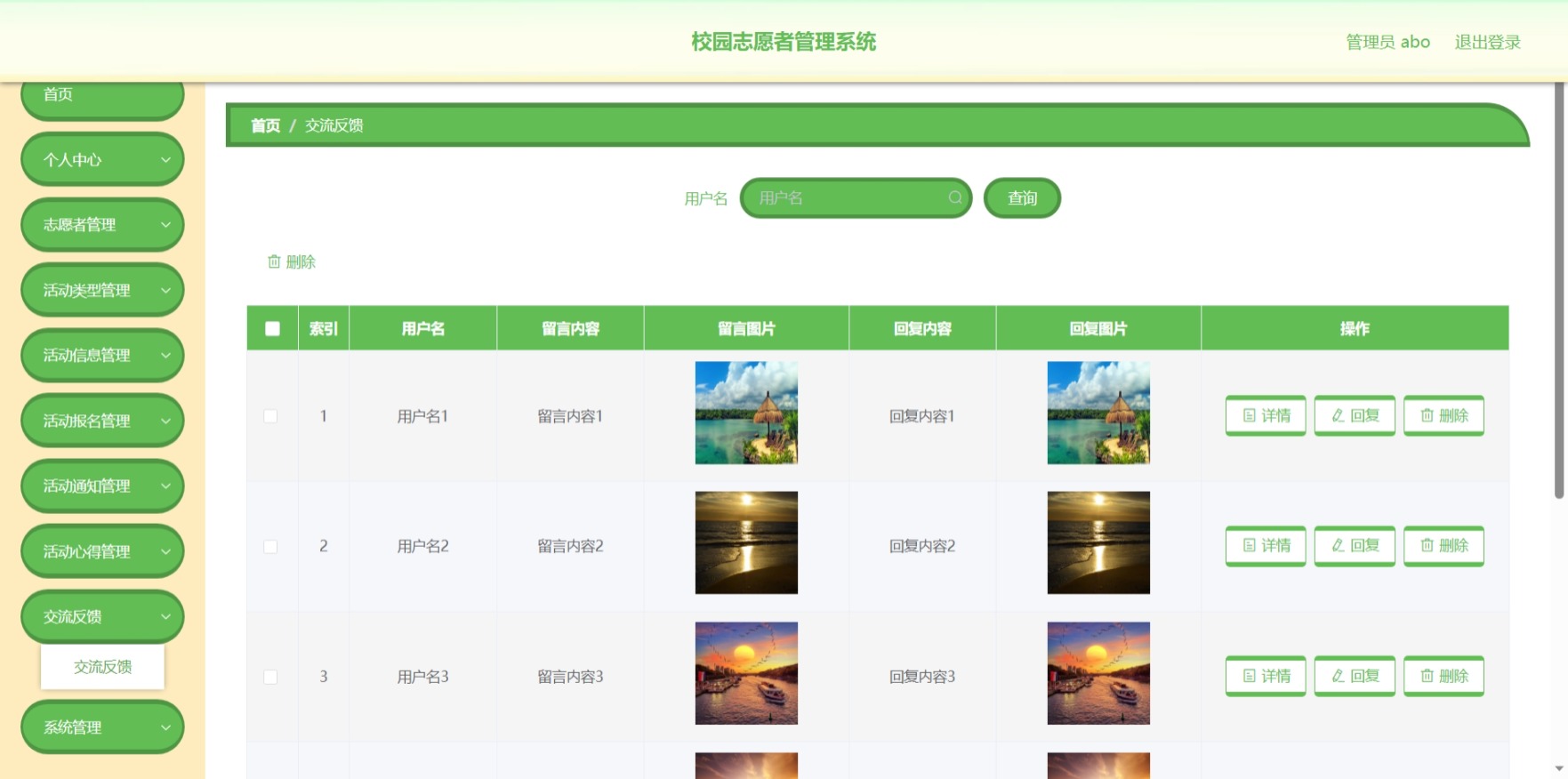Check the checkbox for row 用户名2

click(270, 546)
